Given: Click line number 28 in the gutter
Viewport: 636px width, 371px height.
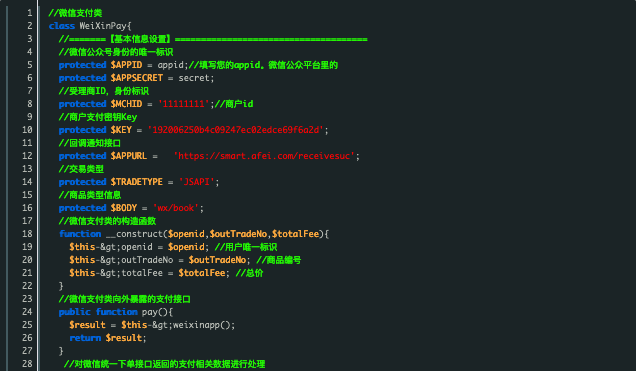Looking at the screenshot, I should pyautogui.click(x=27, y=363).
